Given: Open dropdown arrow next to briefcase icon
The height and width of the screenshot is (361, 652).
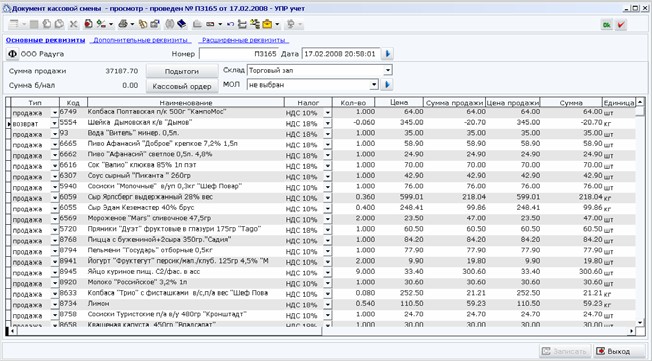Looking at the screenshot, I should tap(277, 24).
